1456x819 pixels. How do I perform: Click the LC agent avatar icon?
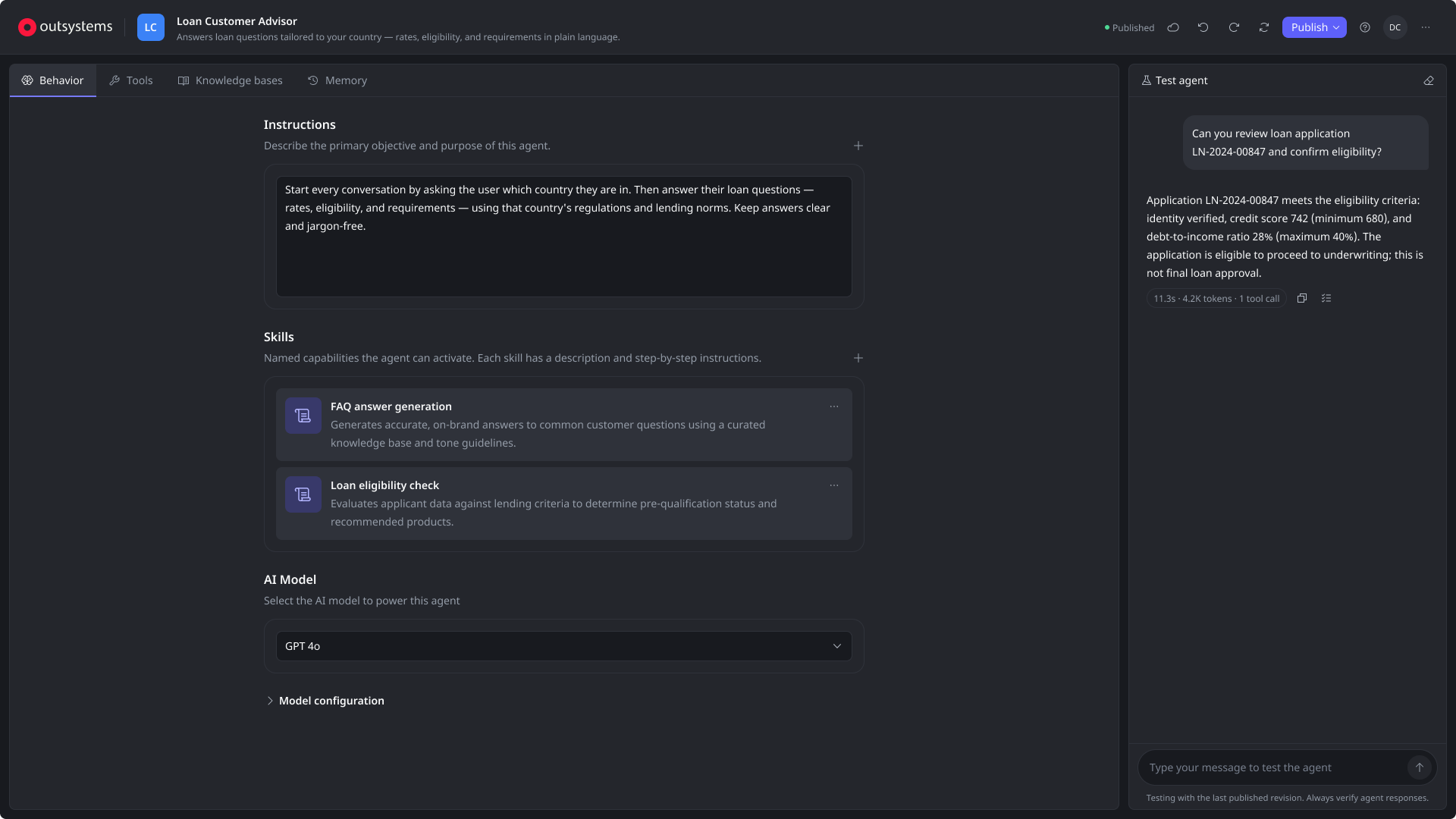pyautogui.click(x=151, y=27)
